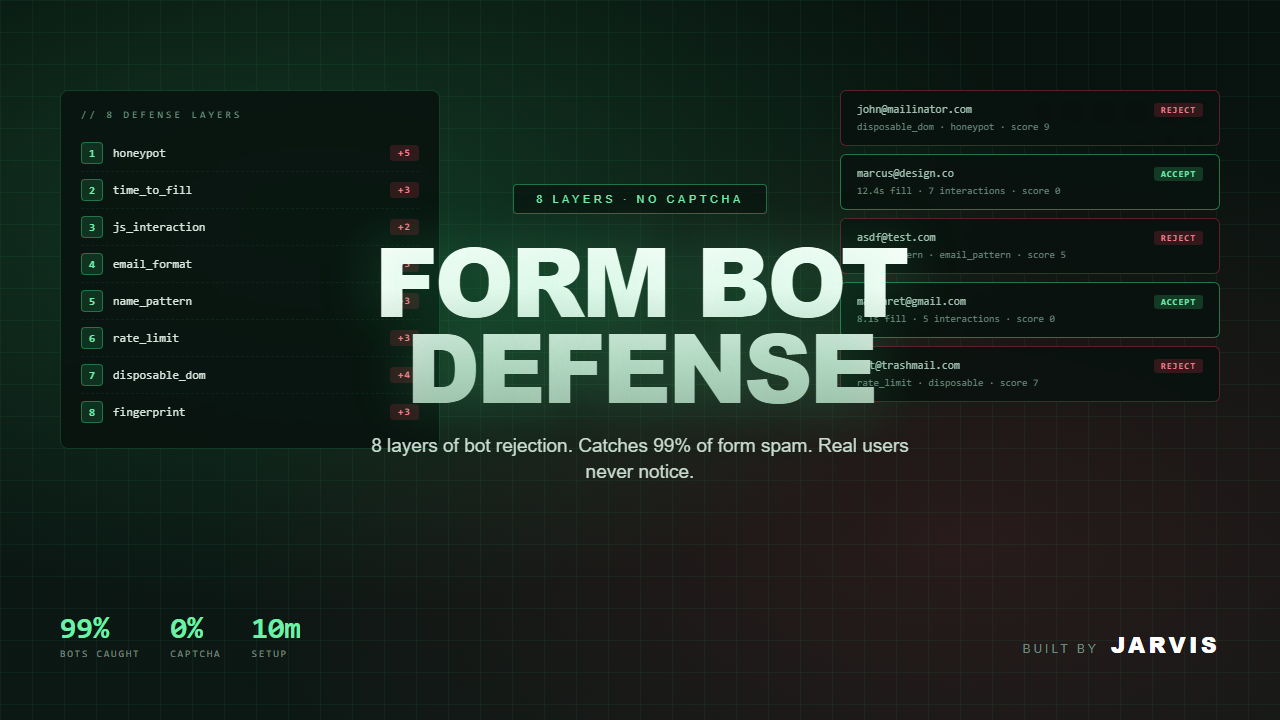Click REJECT badge on john@mailinator.com card
The height and width of the screenshot is (720, 1280).
[x=1178, y=110]
